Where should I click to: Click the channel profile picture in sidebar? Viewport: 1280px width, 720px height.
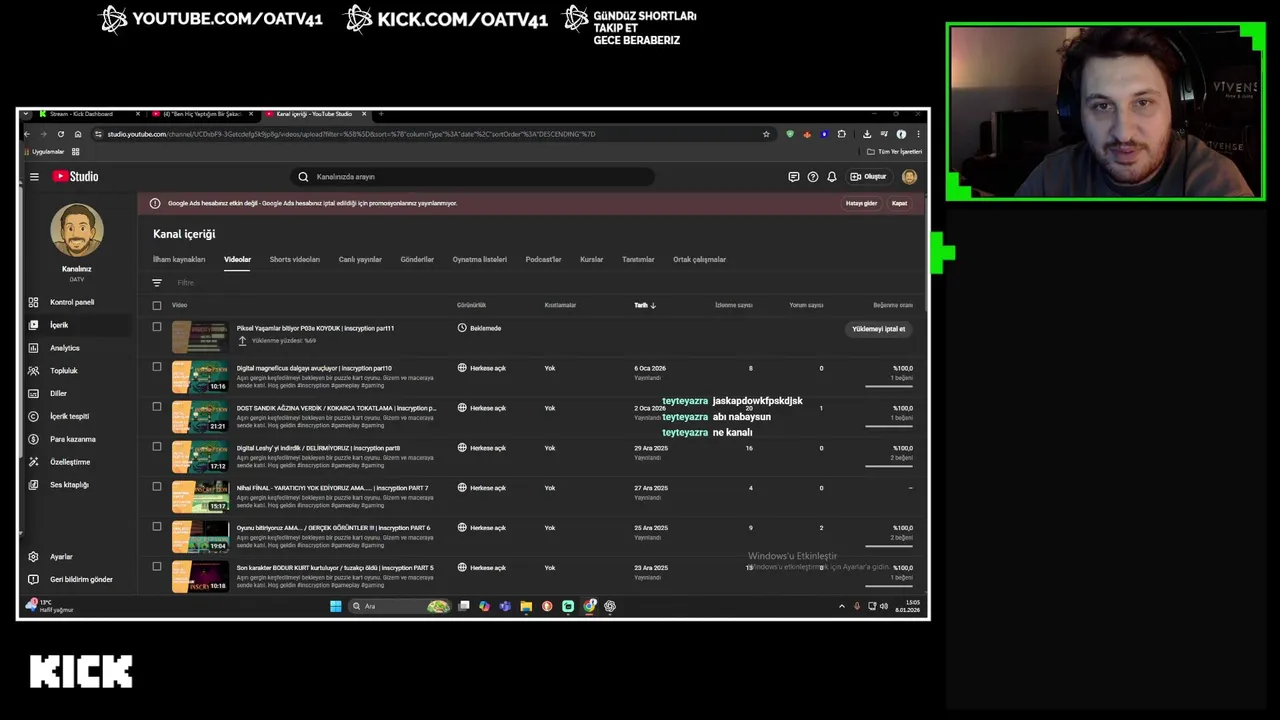coord(77,230)
